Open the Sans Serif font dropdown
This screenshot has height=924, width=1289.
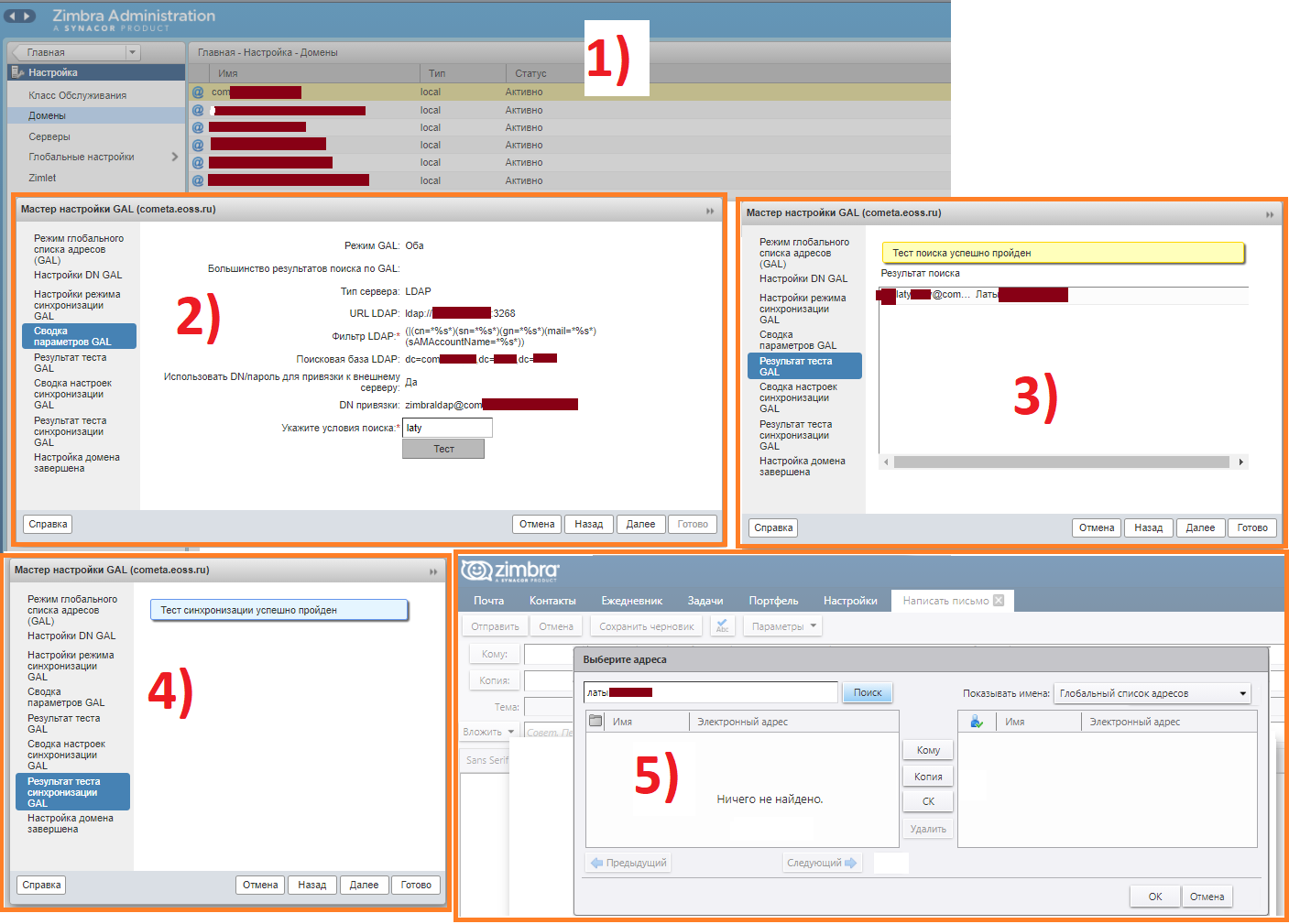pyautogui.click(x=486, y=760)
